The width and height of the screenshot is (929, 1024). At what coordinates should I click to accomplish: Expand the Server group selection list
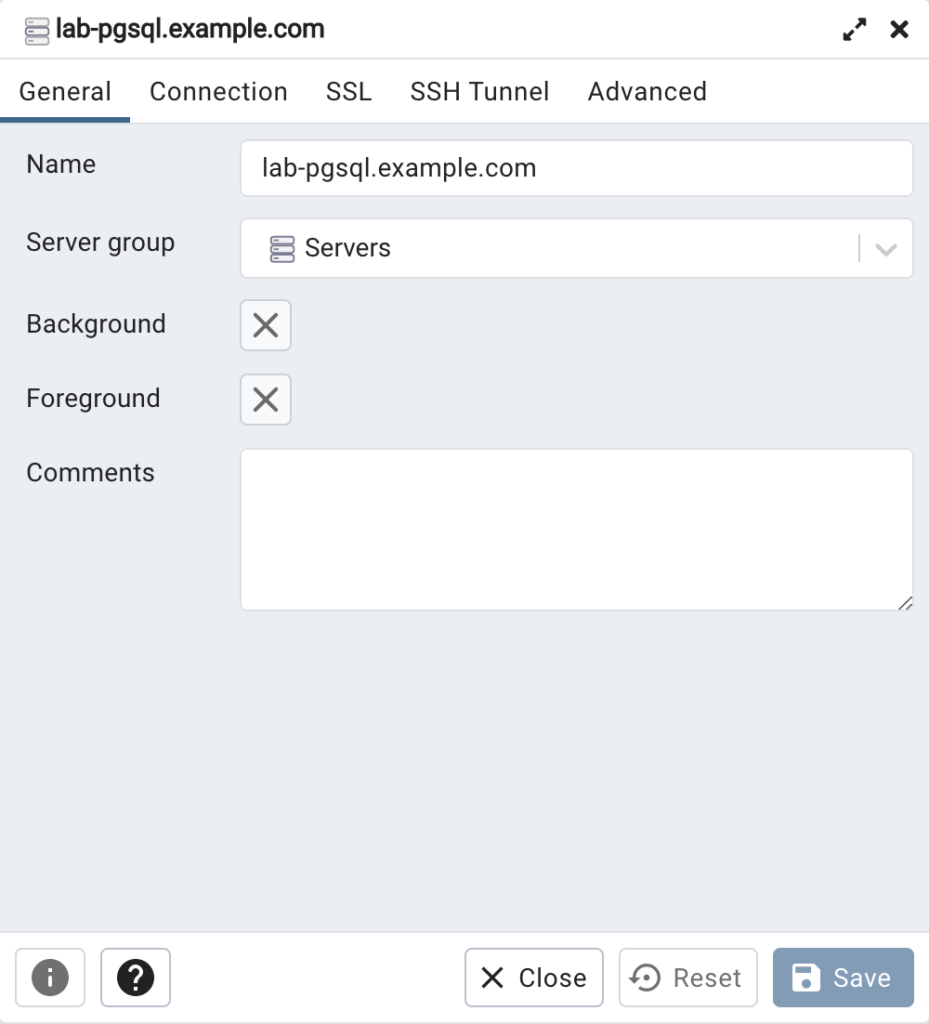[886, 247]
